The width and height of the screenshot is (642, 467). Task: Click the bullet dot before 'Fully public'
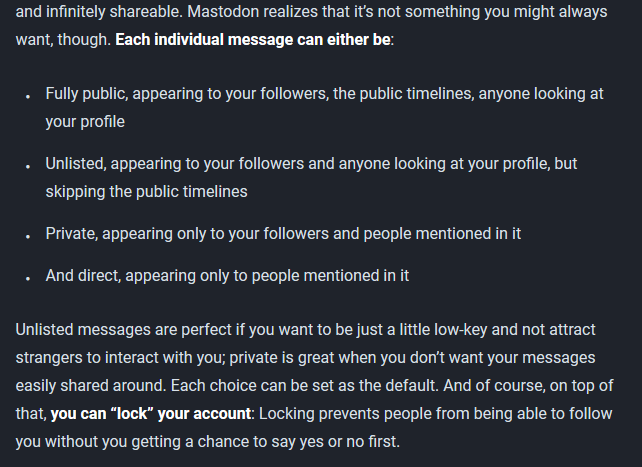tap(28, 97)
